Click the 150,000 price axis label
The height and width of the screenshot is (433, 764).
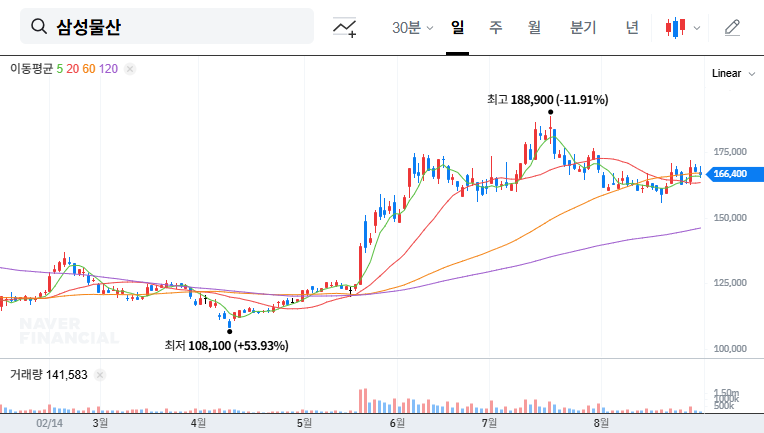[730, 218]
